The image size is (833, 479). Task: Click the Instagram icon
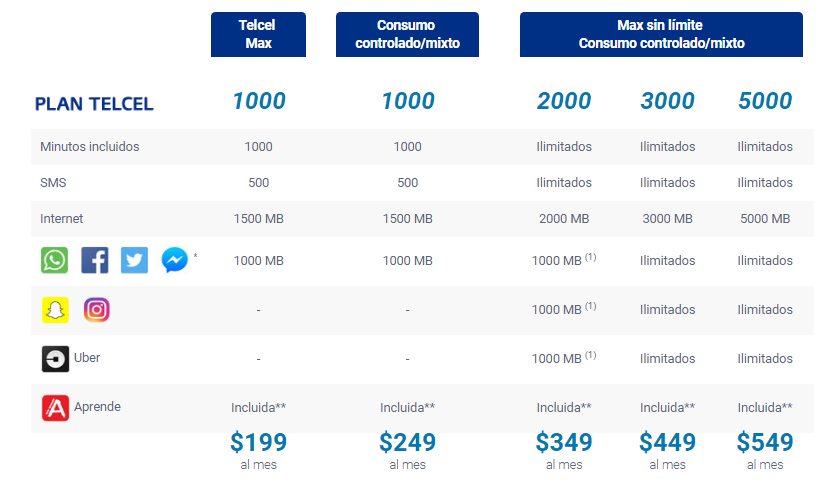click(x=96, y=310)
